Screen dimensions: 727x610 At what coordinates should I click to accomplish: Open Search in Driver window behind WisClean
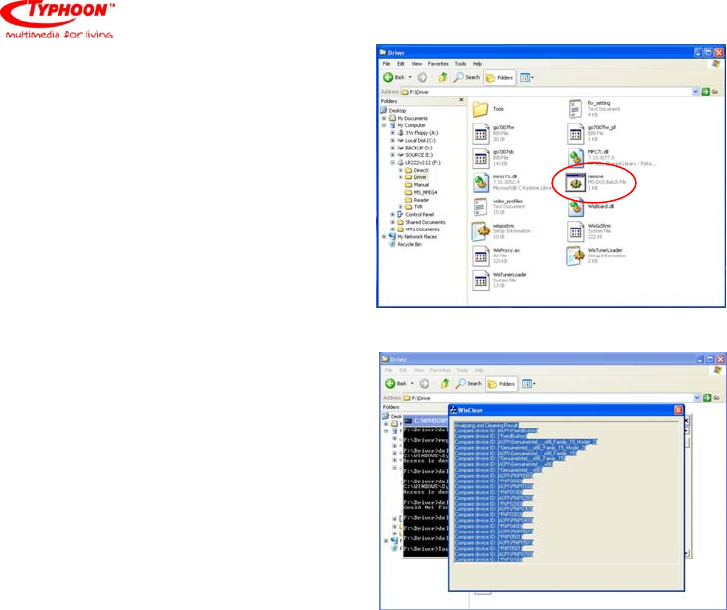click(x=469, y=383)
